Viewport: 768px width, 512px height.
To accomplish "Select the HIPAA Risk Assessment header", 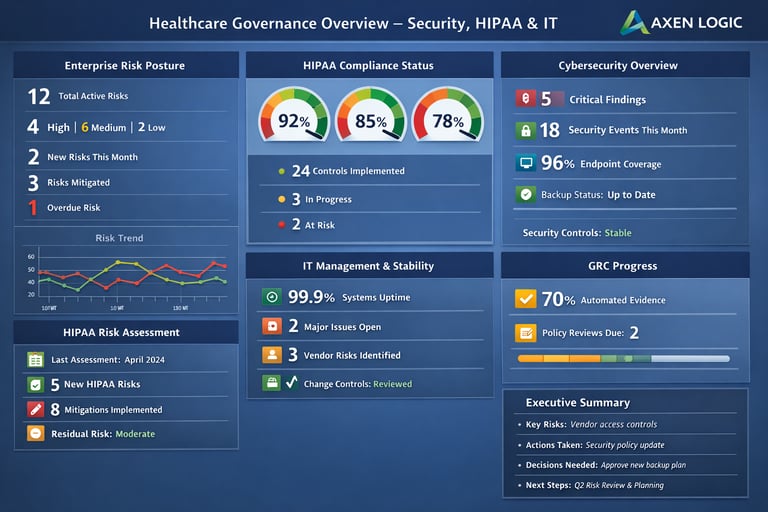I will (x=126, y=332).
